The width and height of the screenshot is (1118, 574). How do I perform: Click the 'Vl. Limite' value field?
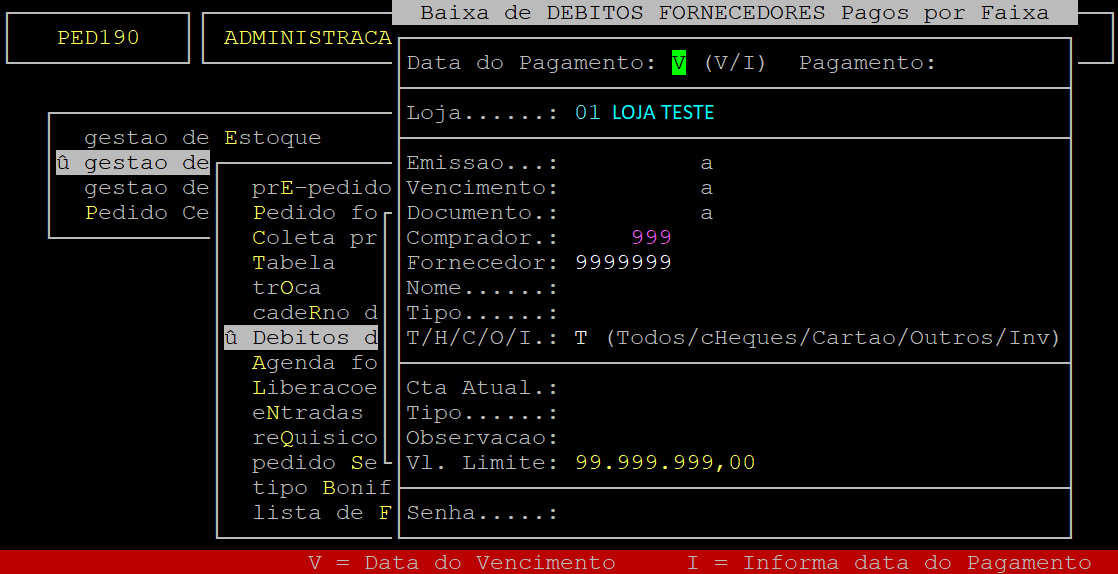665,463
